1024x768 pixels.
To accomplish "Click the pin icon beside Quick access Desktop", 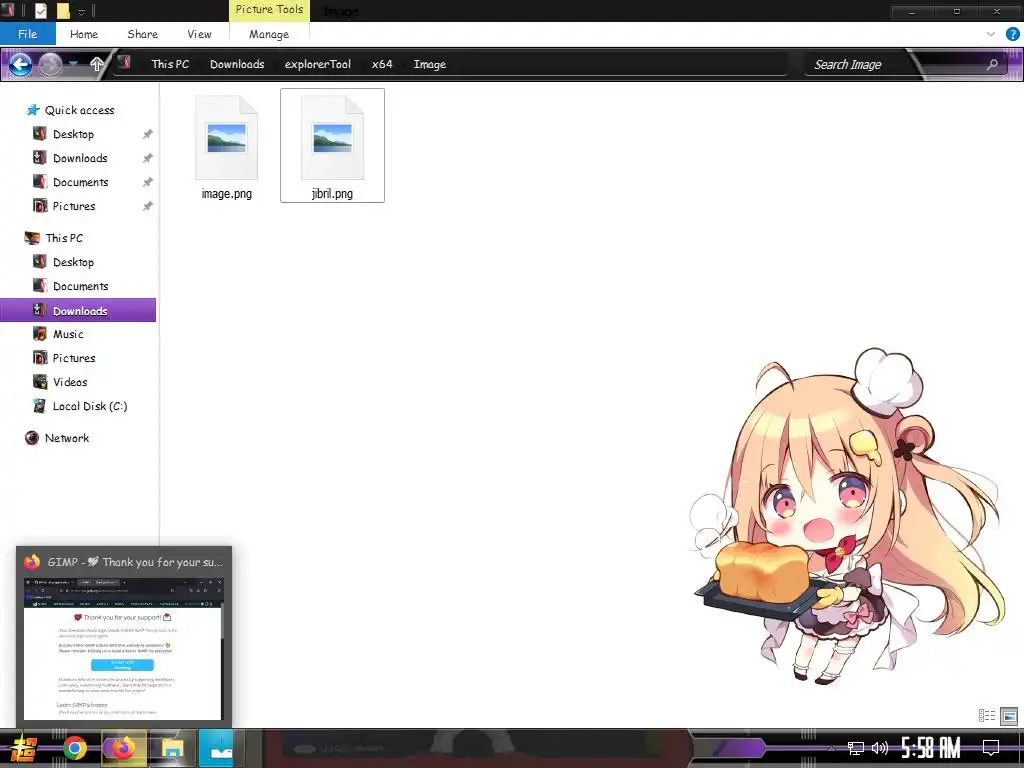I will point(148,134).
